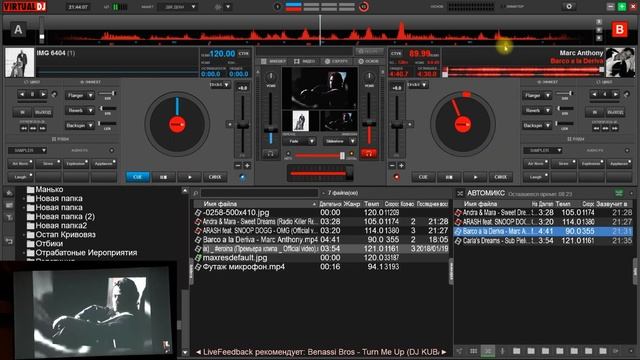The image size is (640, 360).
Task: Open the layout dropdown in top bar
Action: [178, 7]
